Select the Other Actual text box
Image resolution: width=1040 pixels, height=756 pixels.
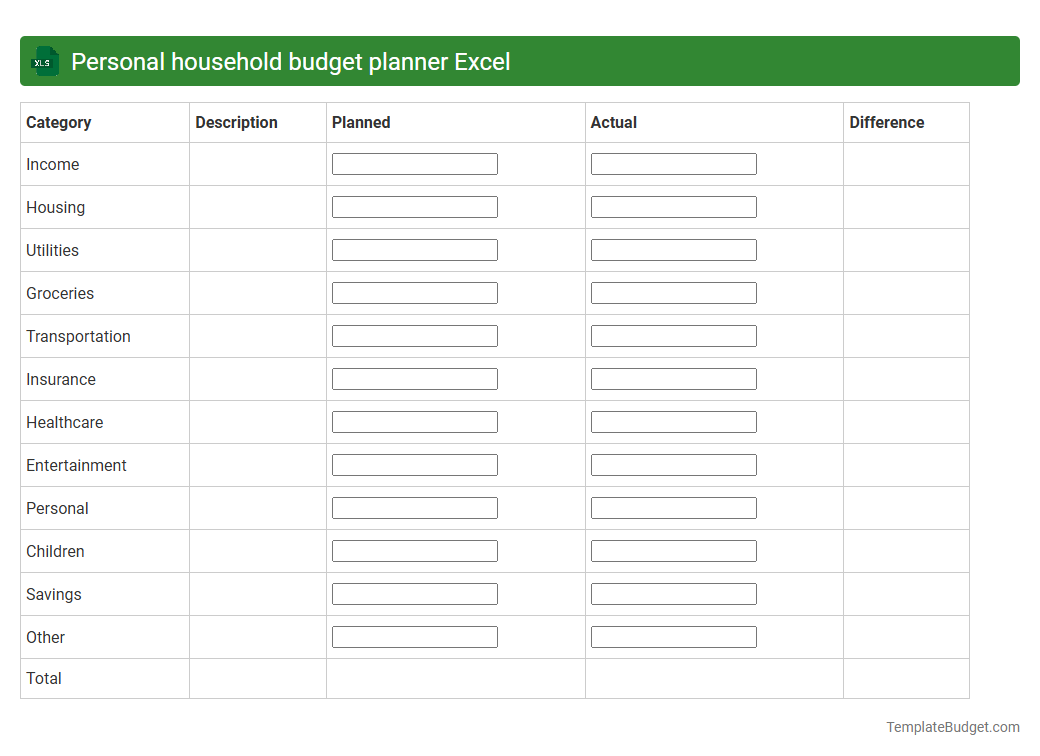pos(673,636)
